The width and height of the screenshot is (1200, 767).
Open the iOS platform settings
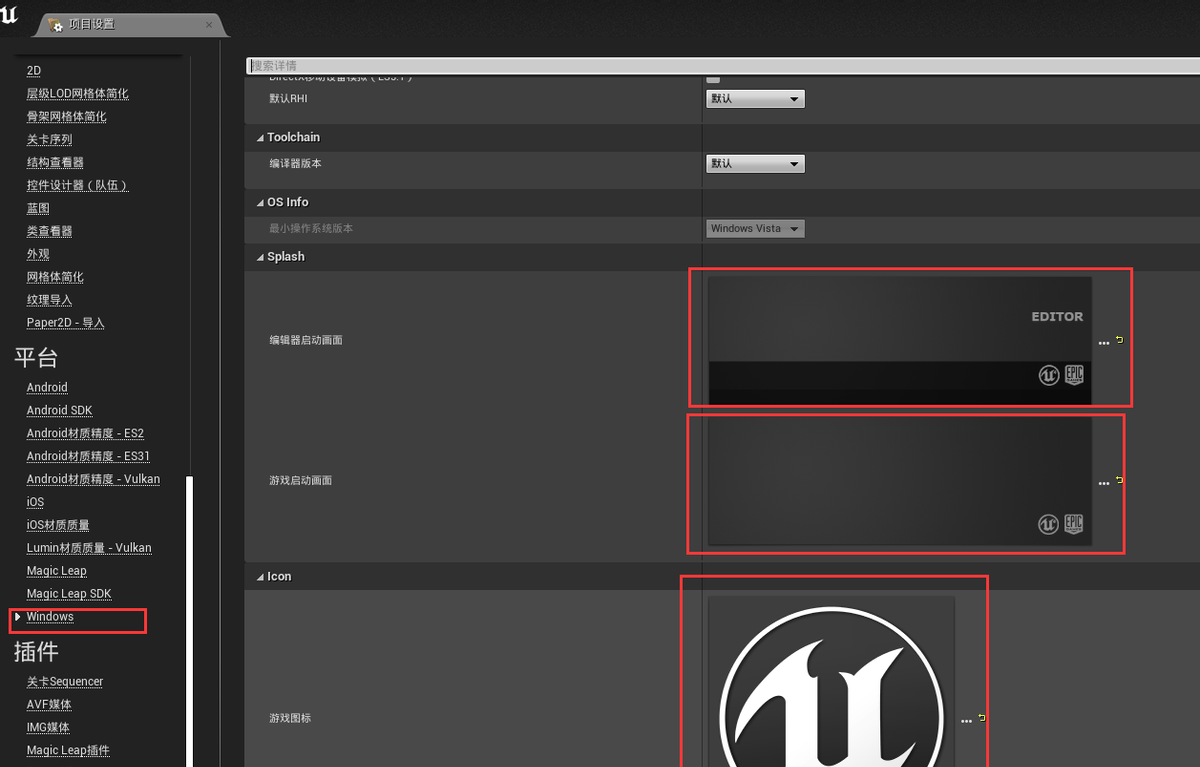click(x=35, y=503)
